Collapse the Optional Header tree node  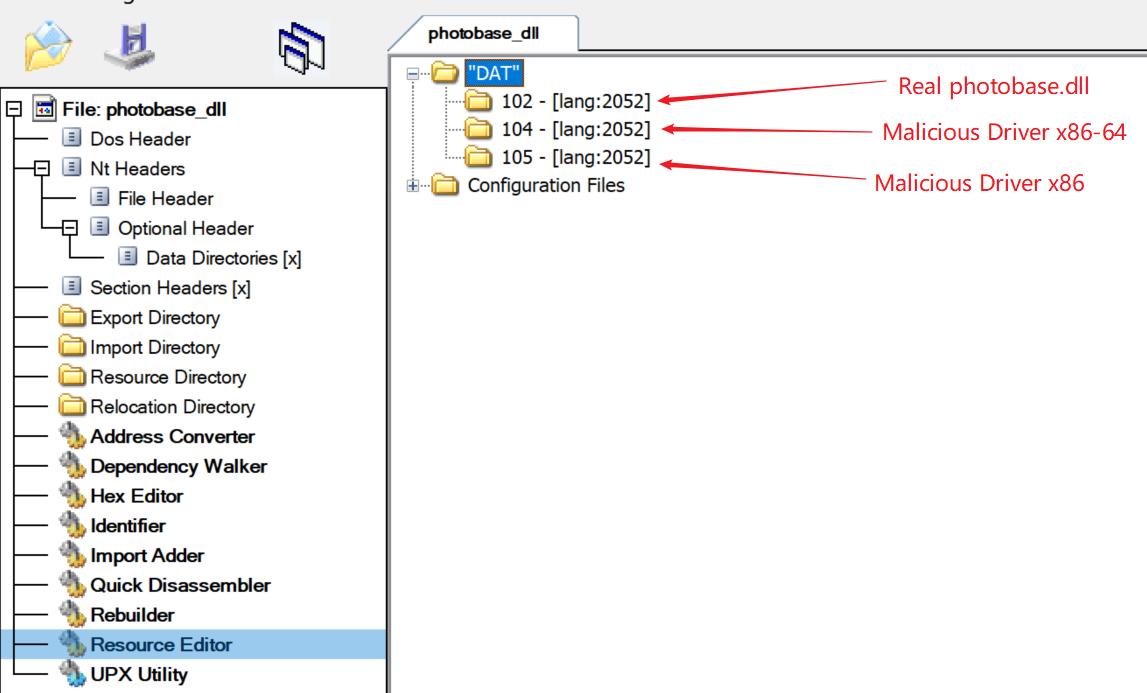(69, 228)
